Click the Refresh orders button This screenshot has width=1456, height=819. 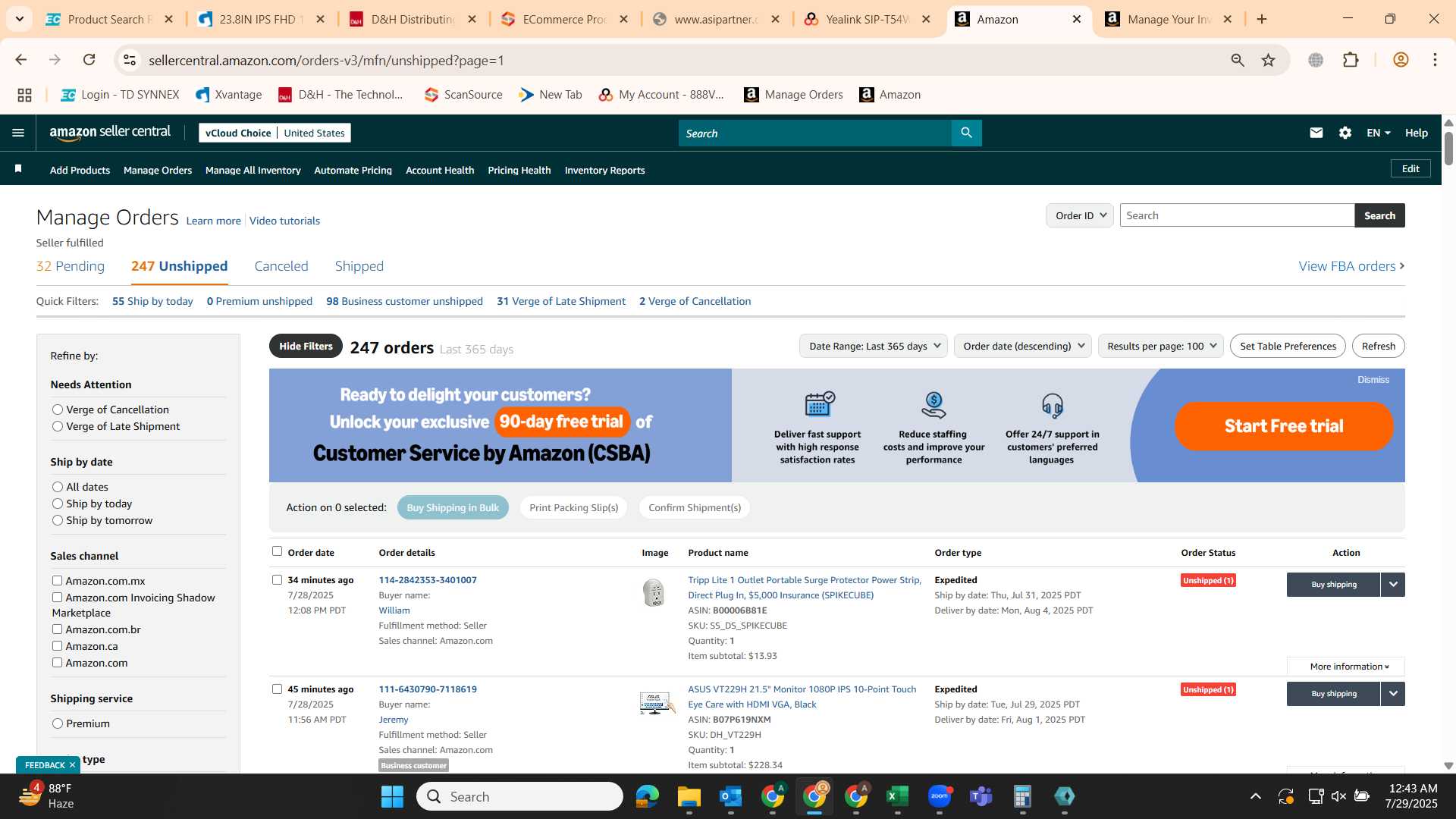click(x=1378, y=346)
